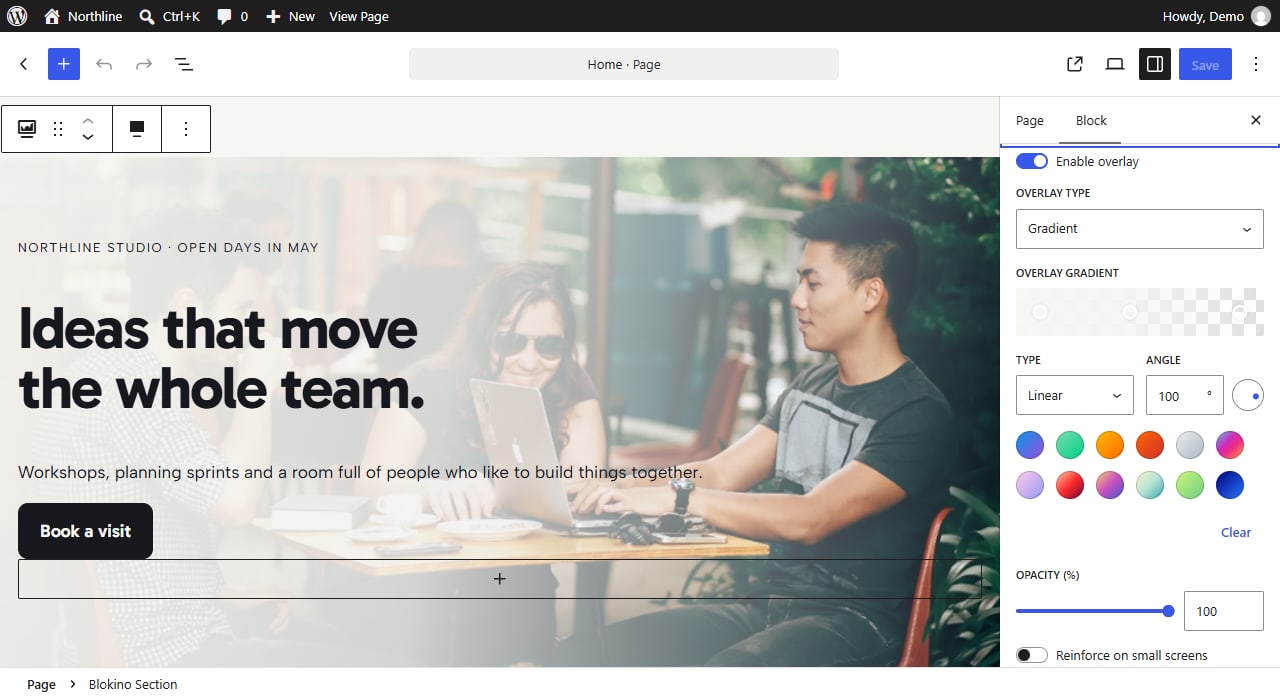1280x700 pixels.
Task: View the page in a new tab
Action: [x=1075, y=64]
